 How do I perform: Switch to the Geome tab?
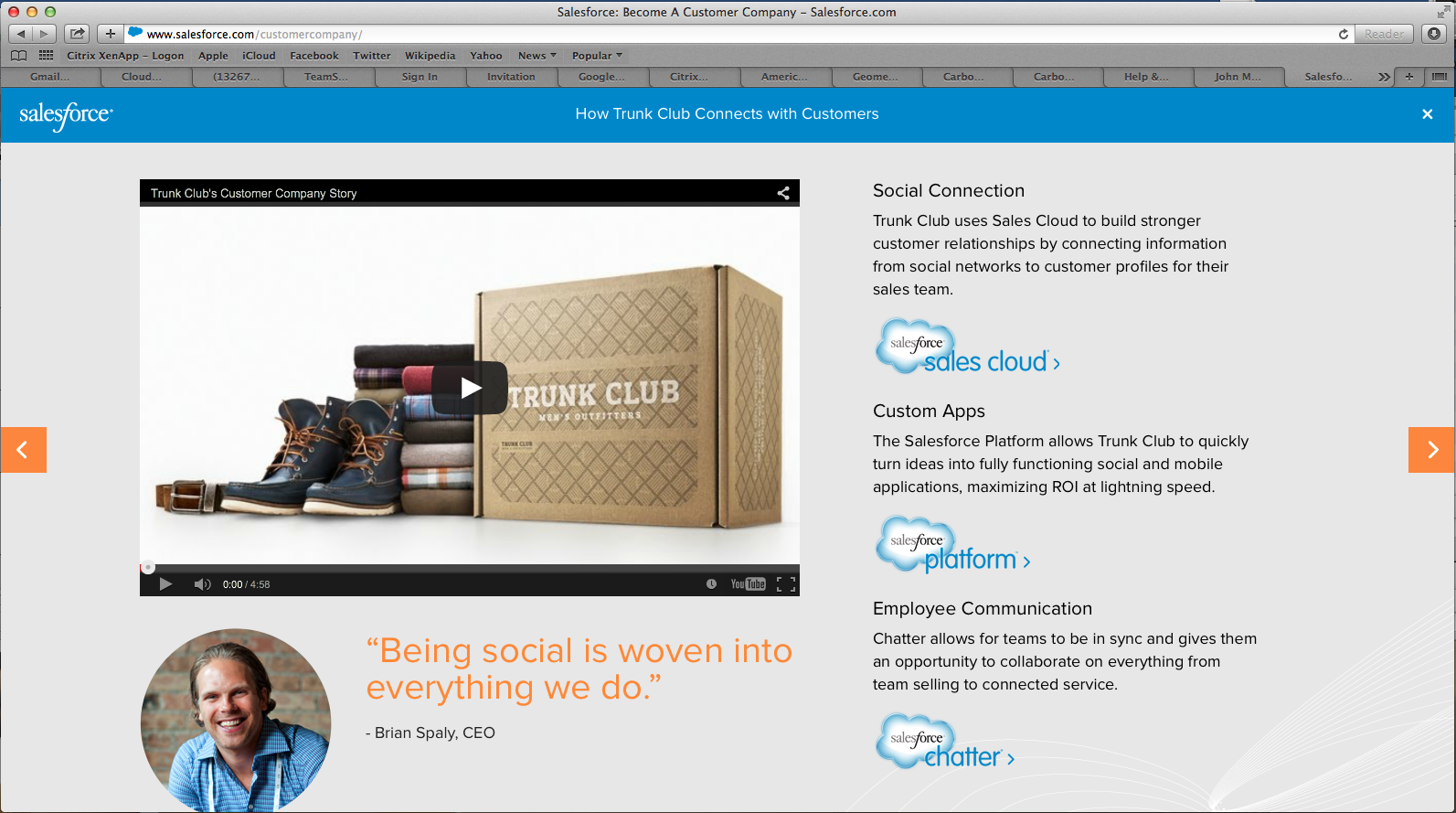[x=875, y=77]
